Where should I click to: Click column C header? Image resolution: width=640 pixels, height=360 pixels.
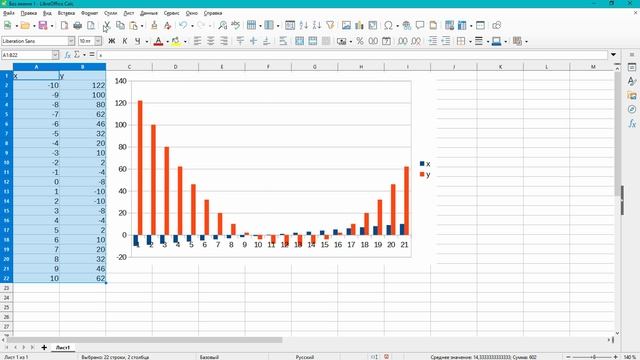click(x=129, y=67)
